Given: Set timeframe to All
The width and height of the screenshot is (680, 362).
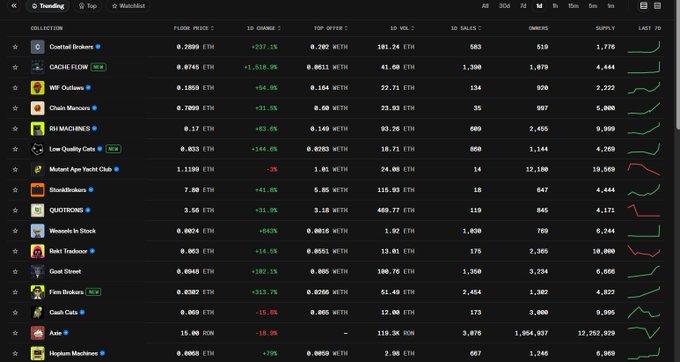Looking at the screenshot, I should click(485, 6).
